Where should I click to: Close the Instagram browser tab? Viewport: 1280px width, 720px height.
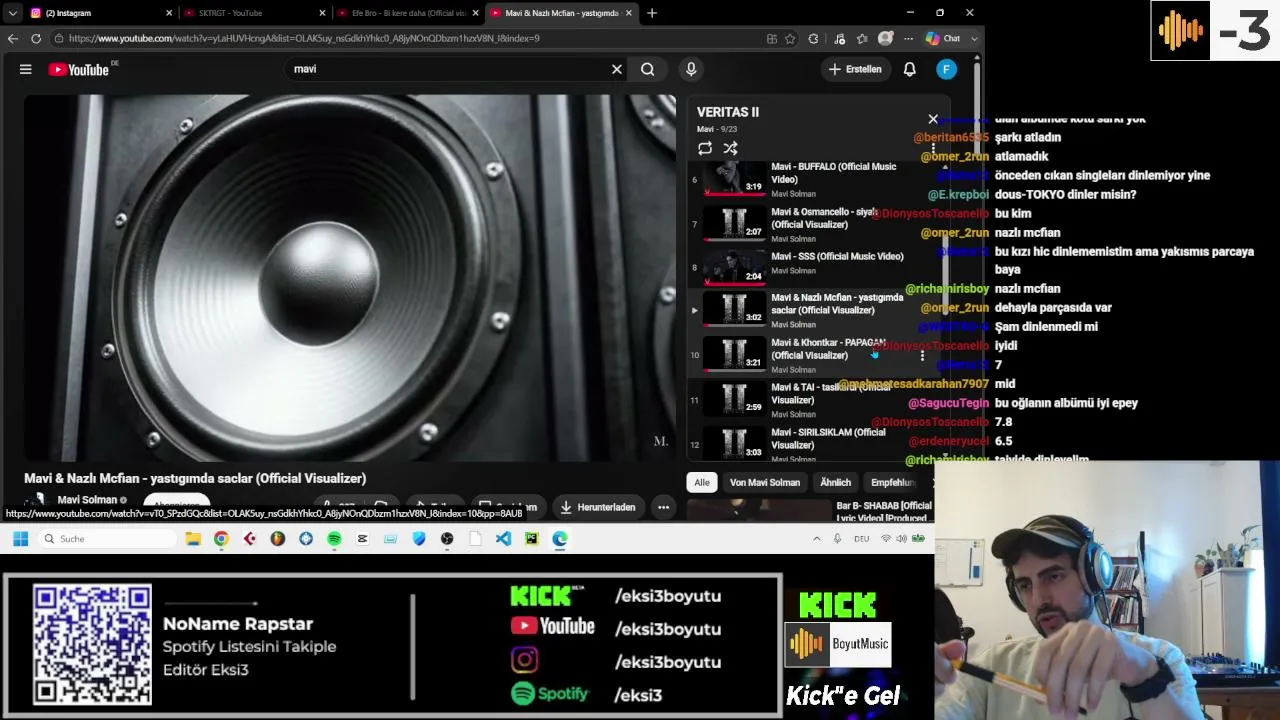point(168,13)
